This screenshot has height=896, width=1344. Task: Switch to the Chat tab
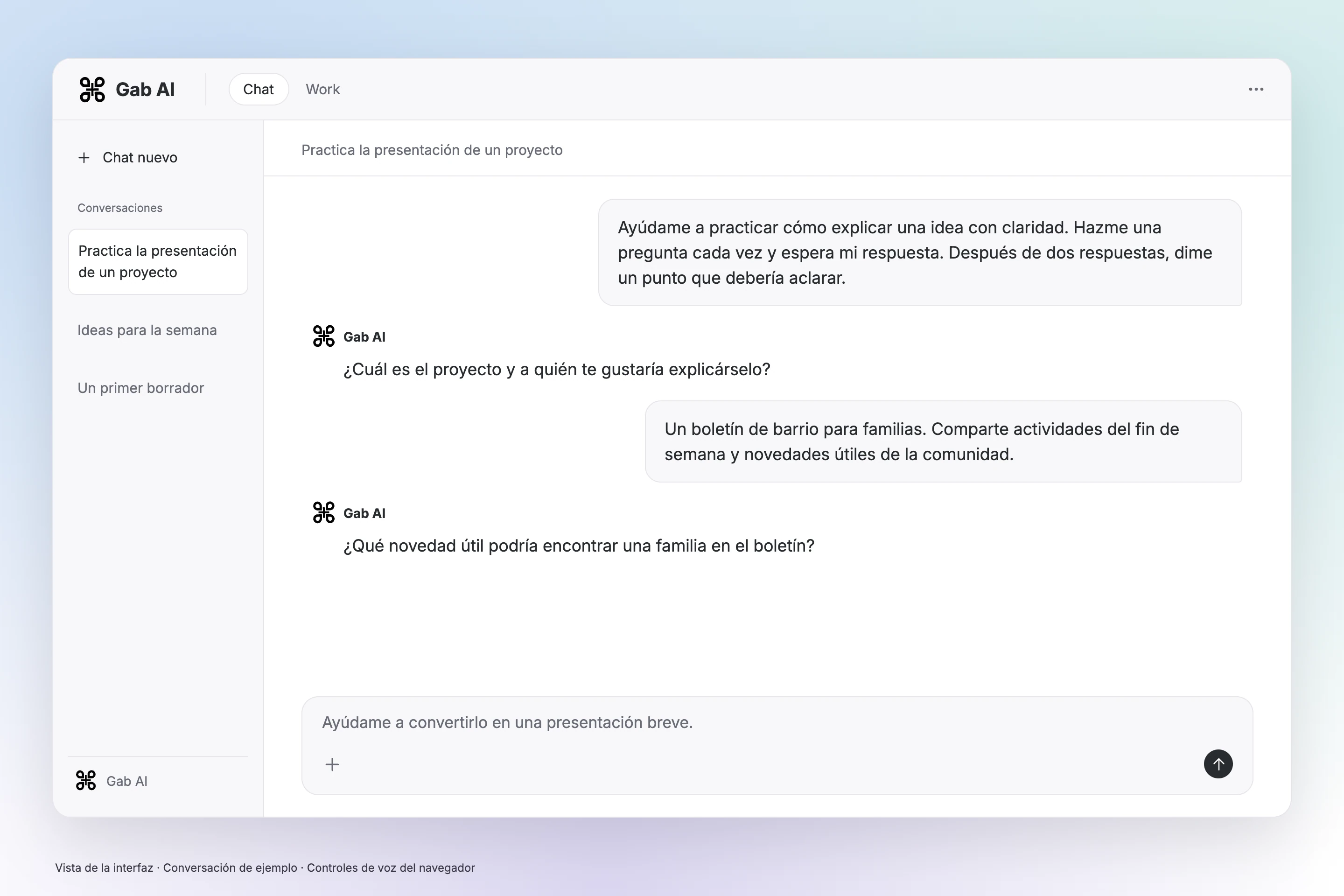(258, 89)
